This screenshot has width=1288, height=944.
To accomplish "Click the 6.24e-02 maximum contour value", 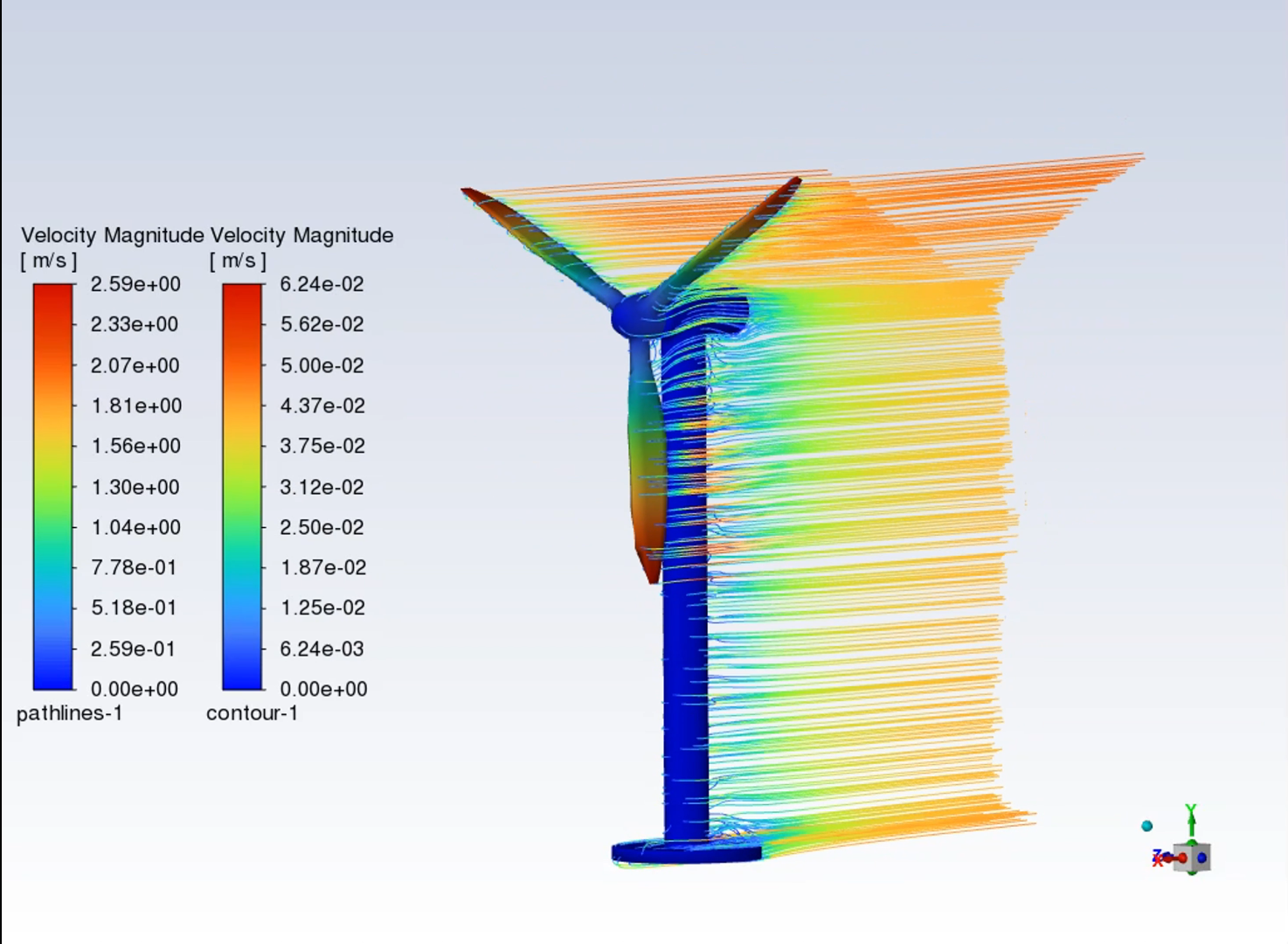I will 322,284.
